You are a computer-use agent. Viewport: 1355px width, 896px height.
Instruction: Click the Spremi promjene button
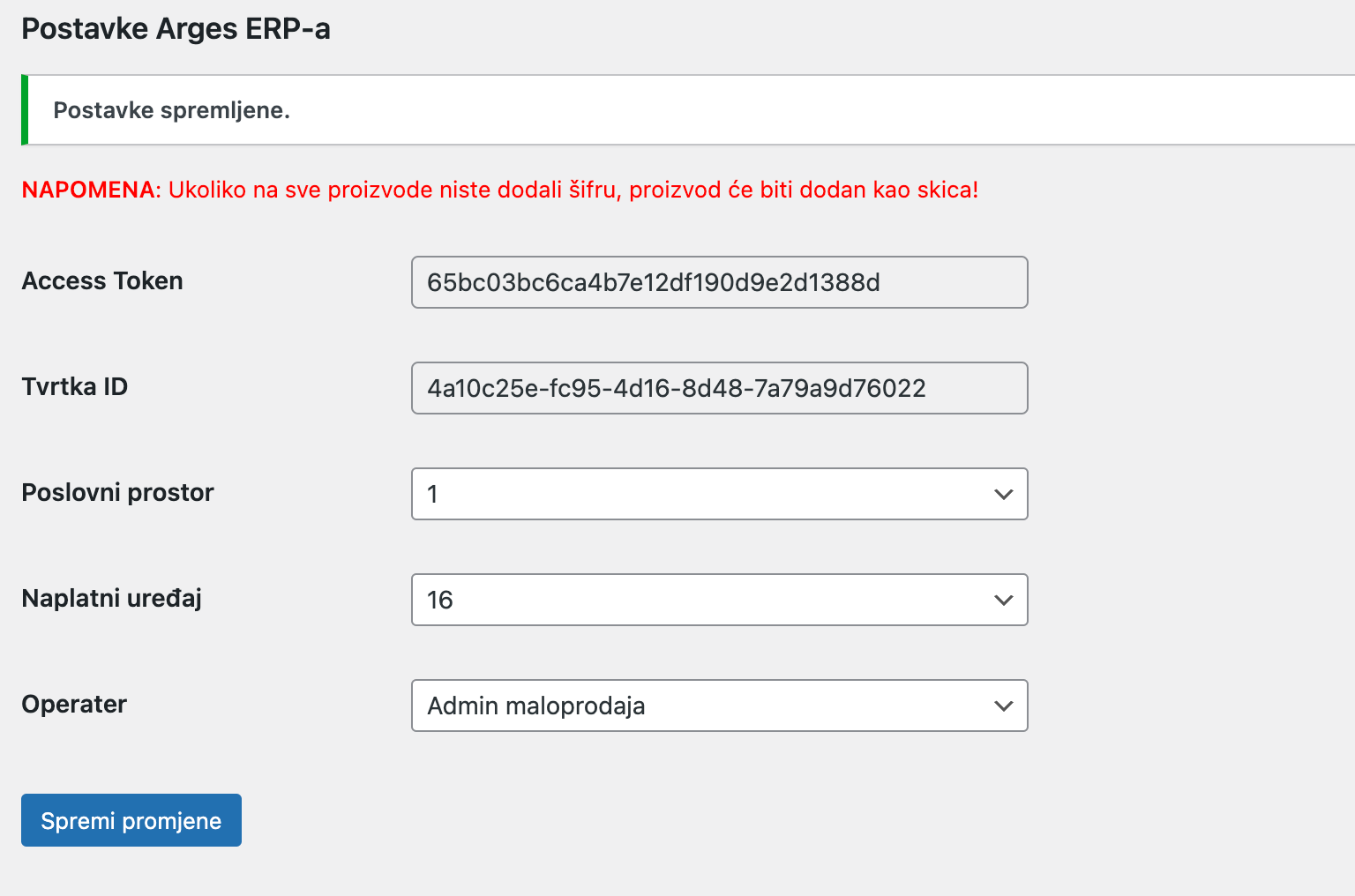131,820
